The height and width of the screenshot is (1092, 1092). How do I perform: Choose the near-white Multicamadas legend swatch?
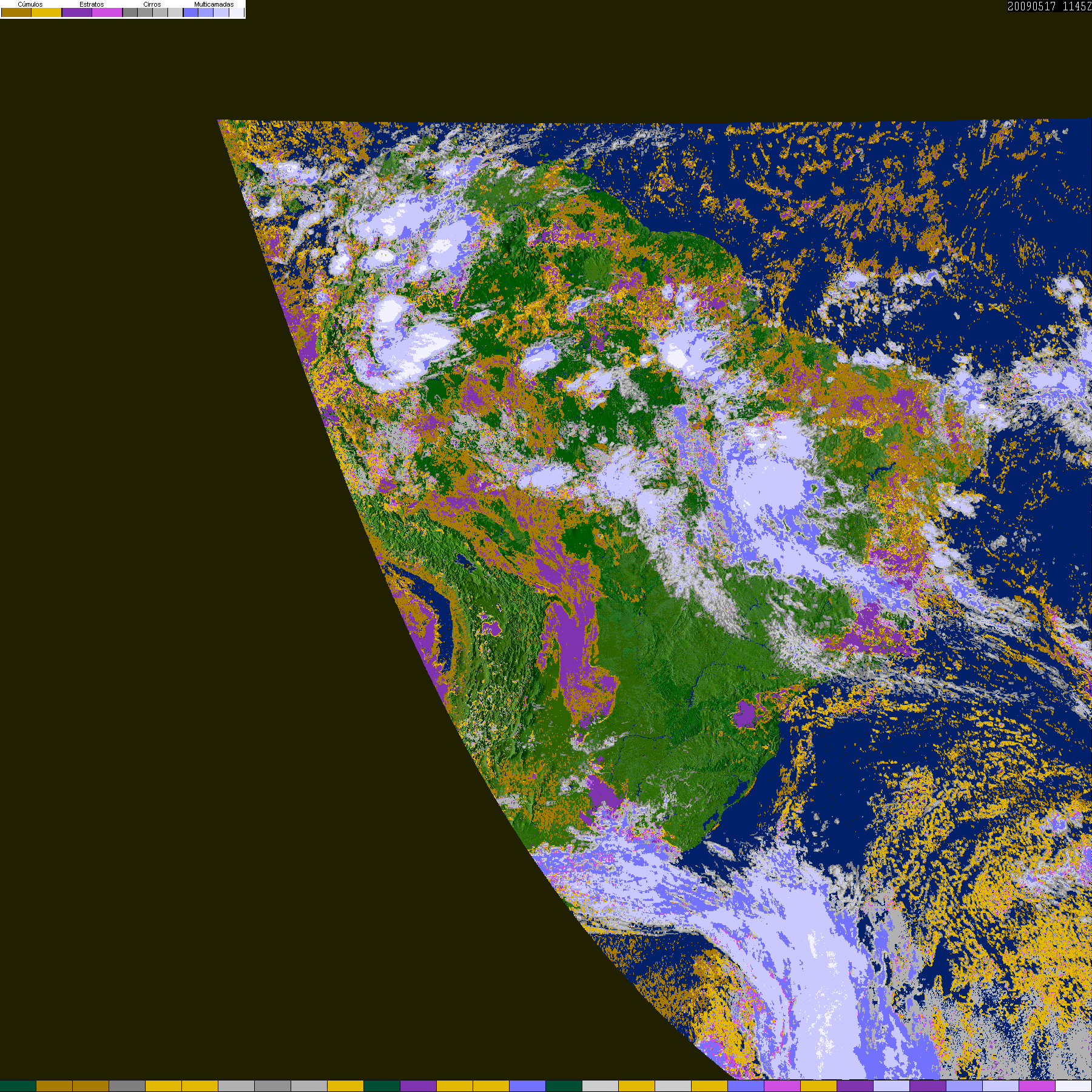236,12
